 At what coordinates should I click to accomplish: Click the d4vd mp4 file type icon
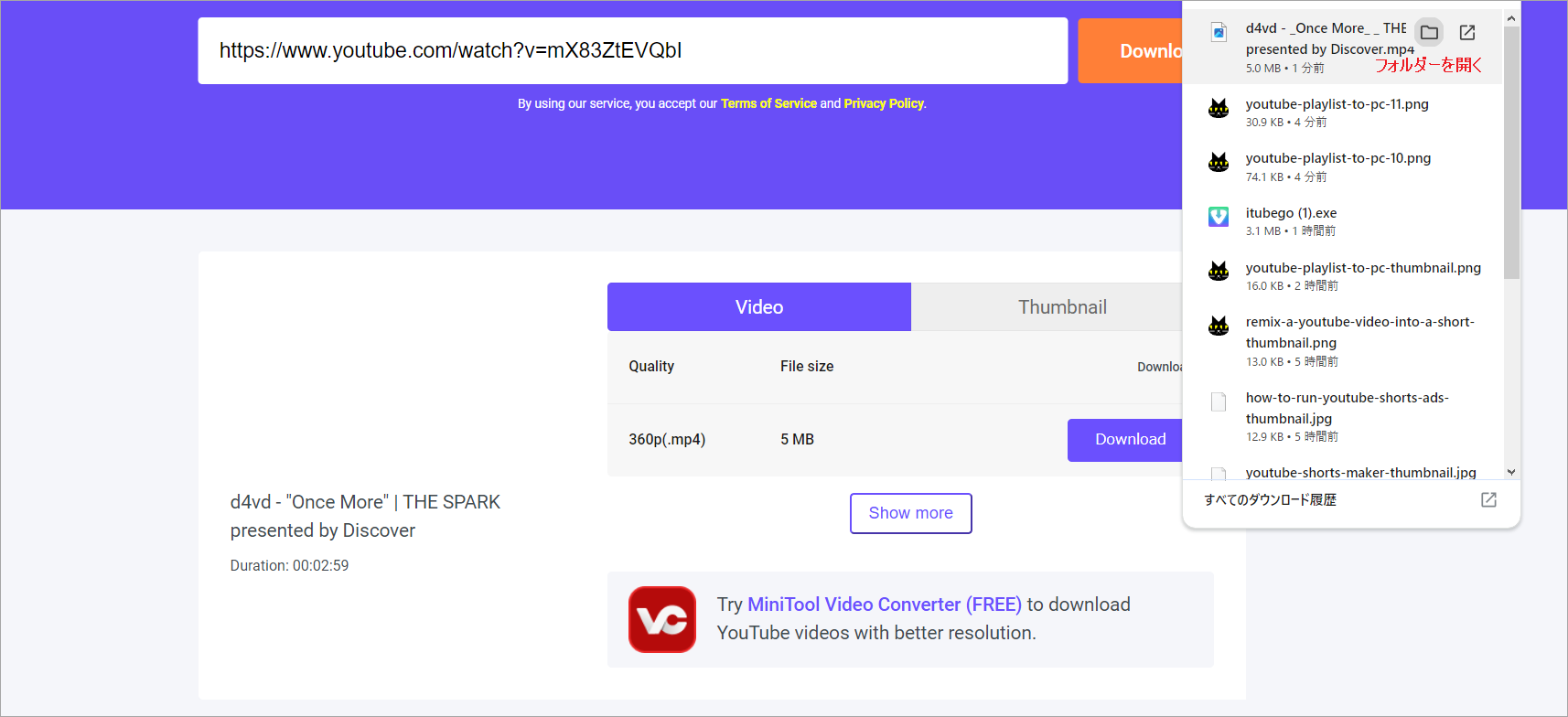click(x=1219, y=33)
